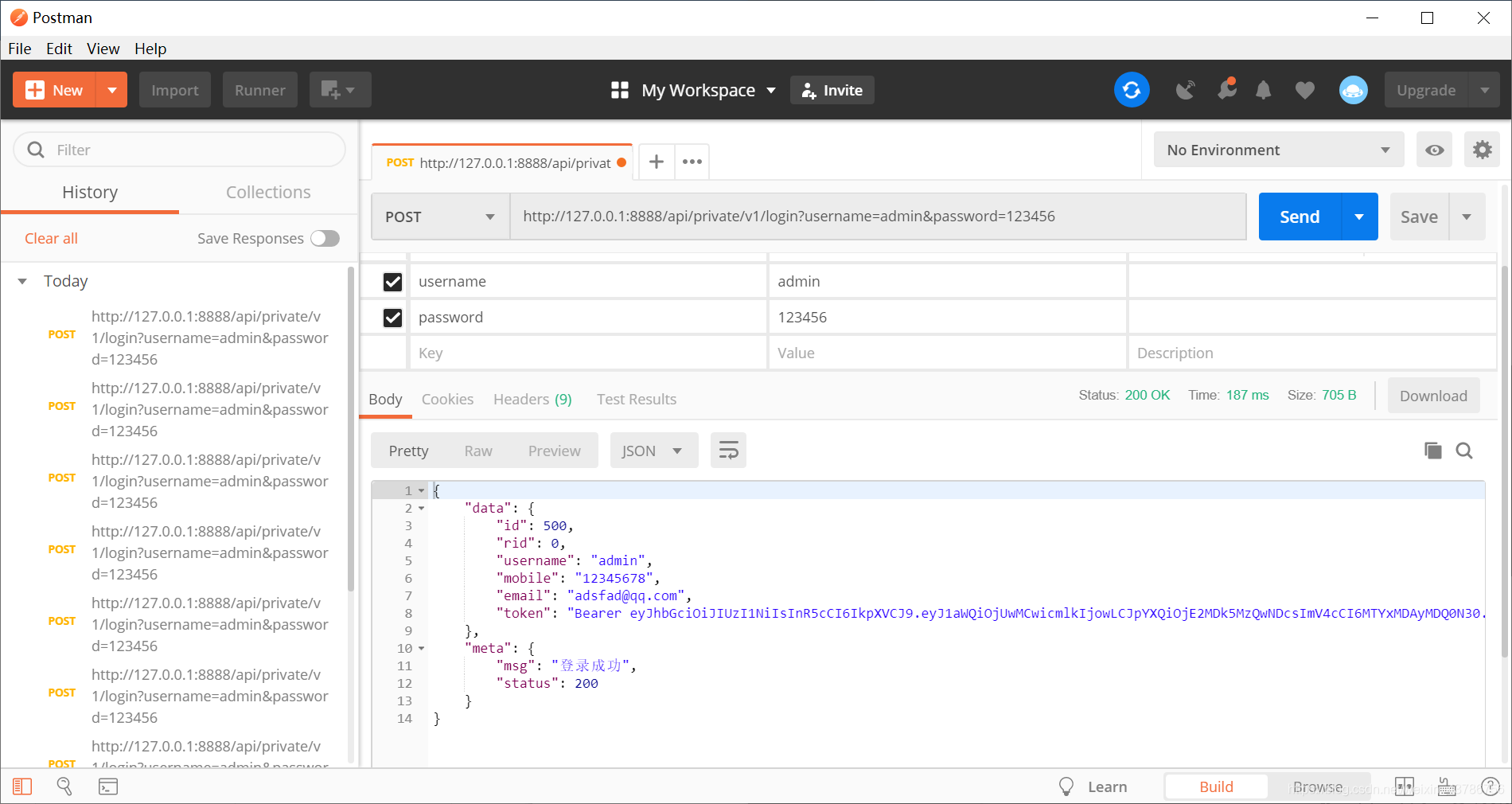Click the sync status icon

1131,90
